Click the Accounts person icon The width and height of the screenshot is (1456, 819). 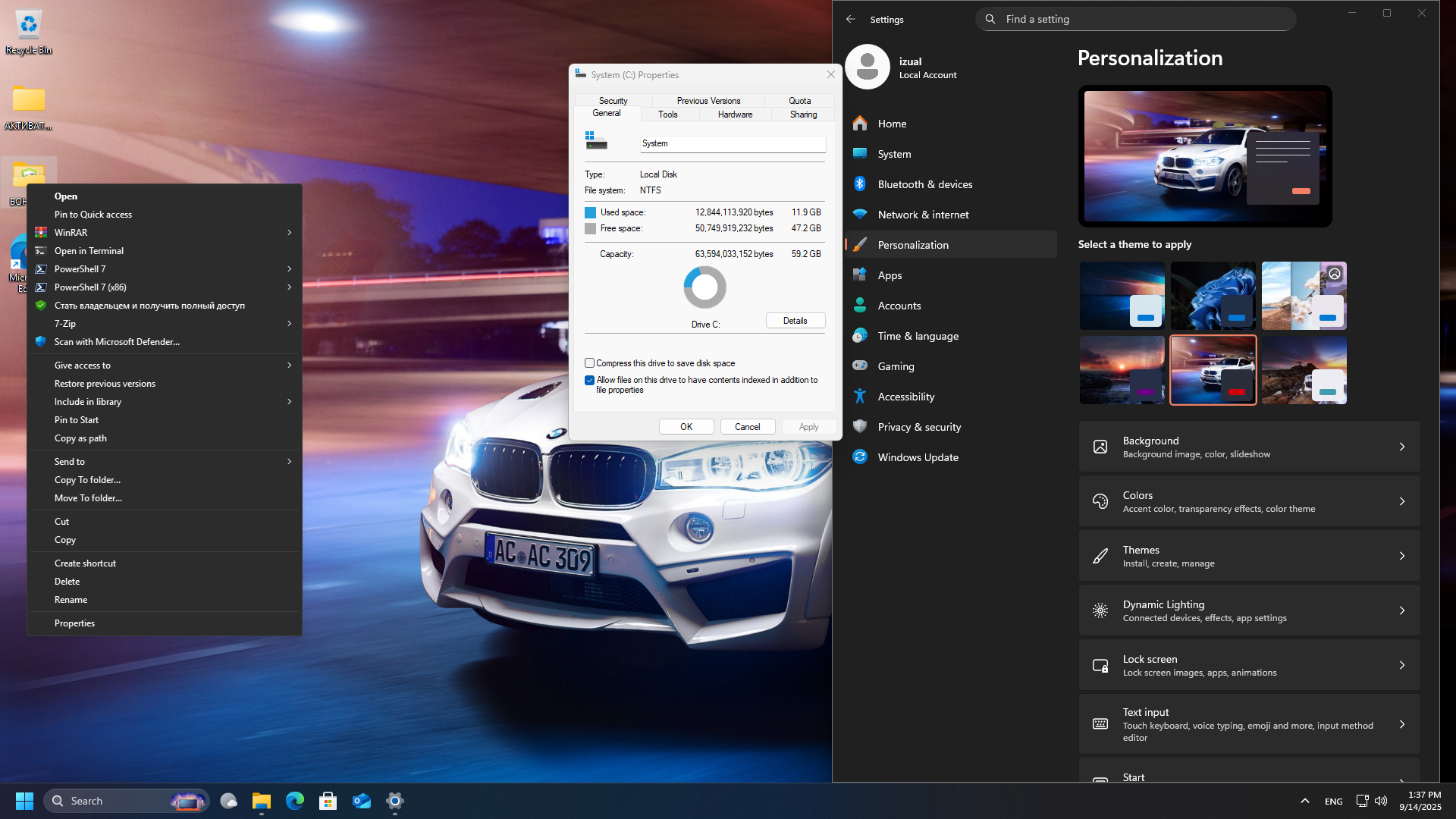[x=860, y=306]
